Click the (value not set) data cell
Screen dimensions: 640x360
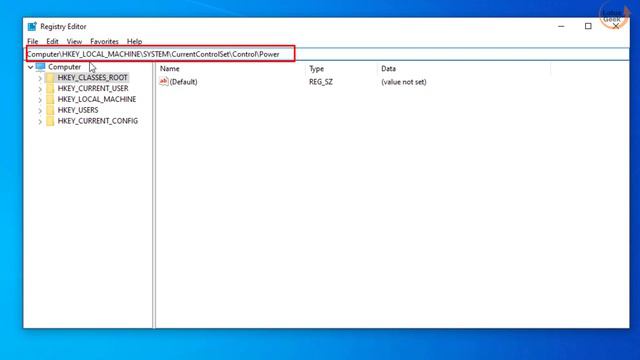point(404,82)
